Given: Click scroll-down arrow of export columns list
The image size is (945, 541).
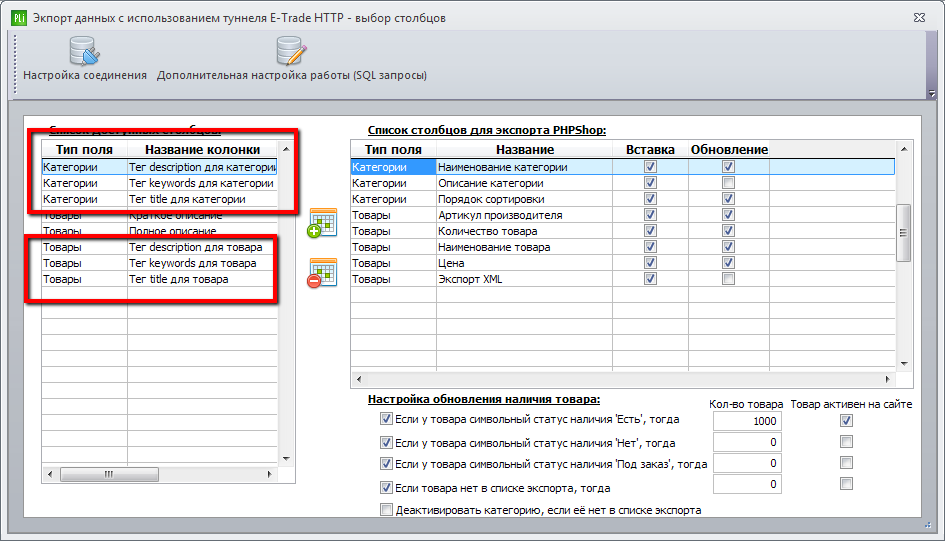Looking at the screenshot, I should click(x=904, y=363).
